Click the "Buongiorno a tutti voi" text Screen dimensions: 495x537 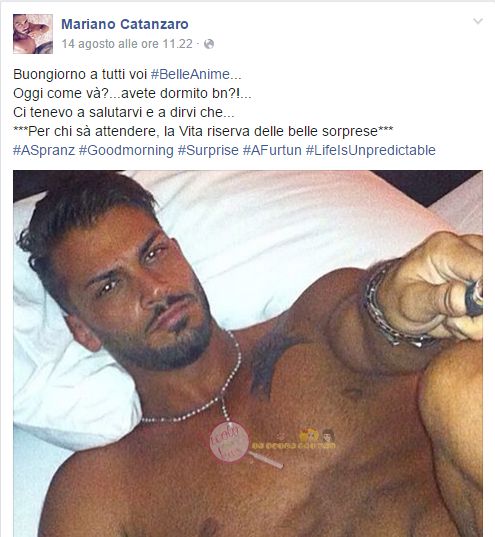pyautogui.click(x=80, y=74)
